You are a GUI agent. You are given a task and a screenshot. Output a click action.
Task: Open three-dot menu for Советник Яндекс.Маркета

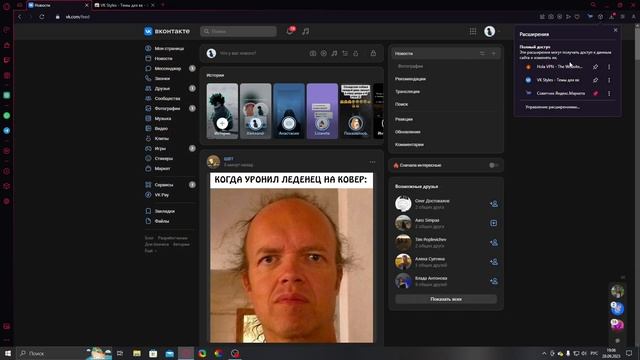[x=609, y=93]
